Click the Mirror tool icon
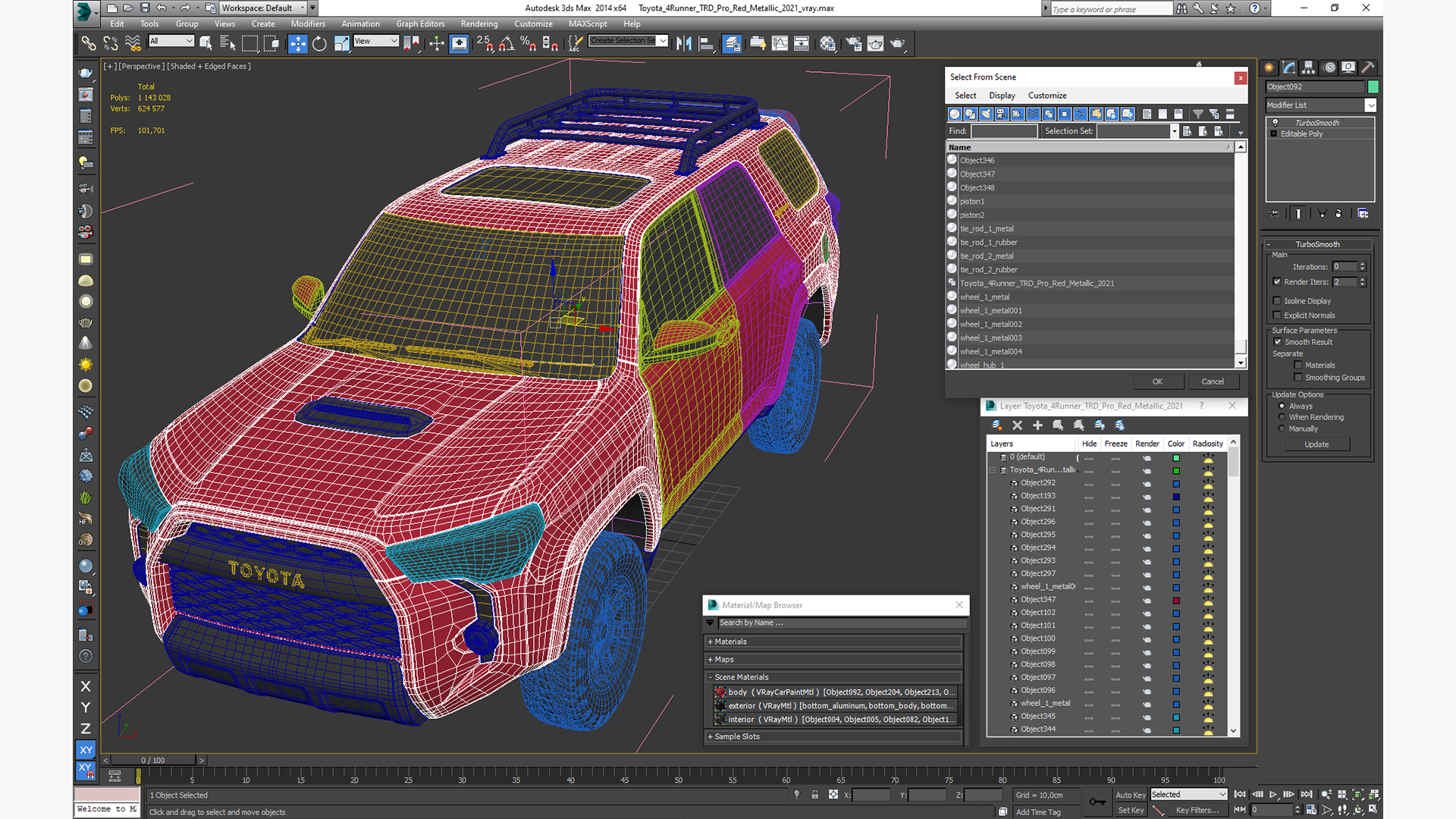The width and height of the screenshot is (1456, 819). [684, 43]
